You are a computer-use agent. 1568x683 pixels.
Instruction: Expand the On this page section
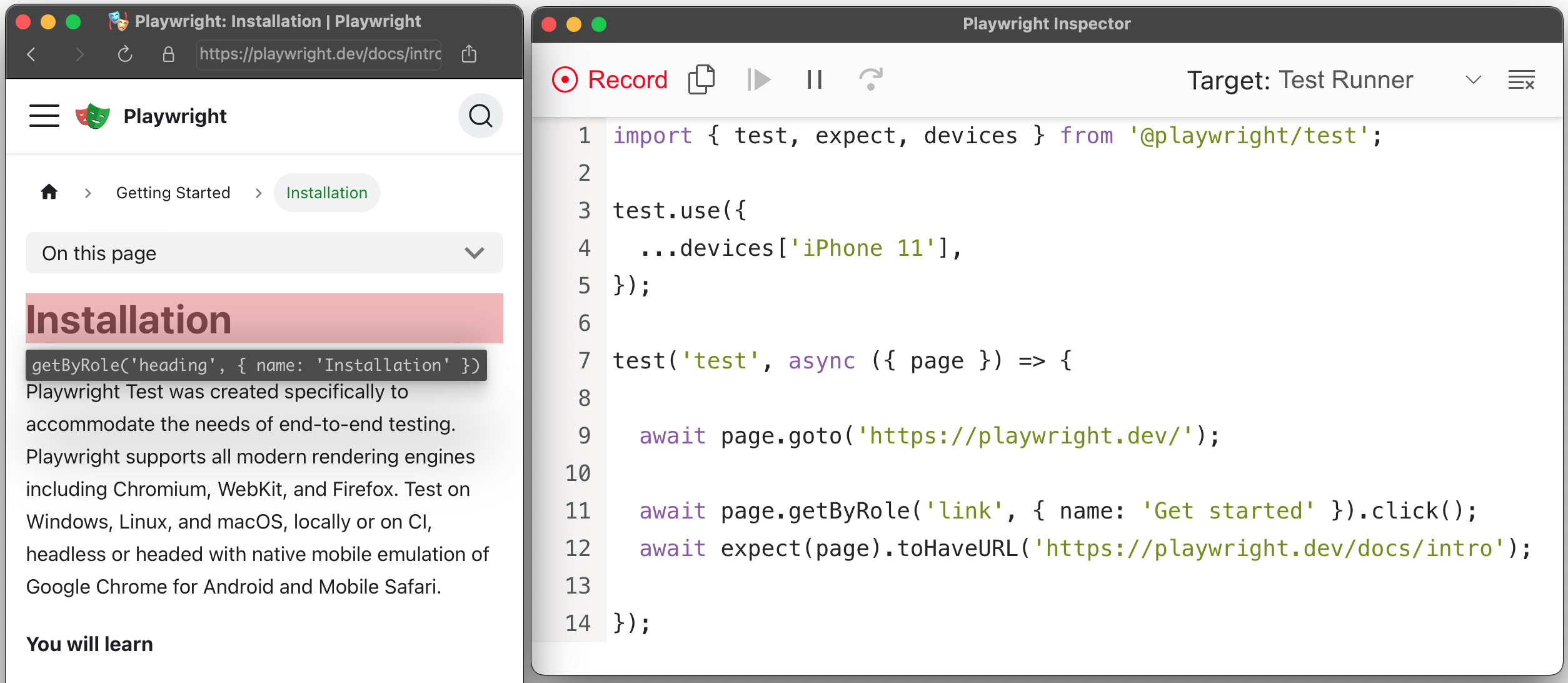[264, 253]
